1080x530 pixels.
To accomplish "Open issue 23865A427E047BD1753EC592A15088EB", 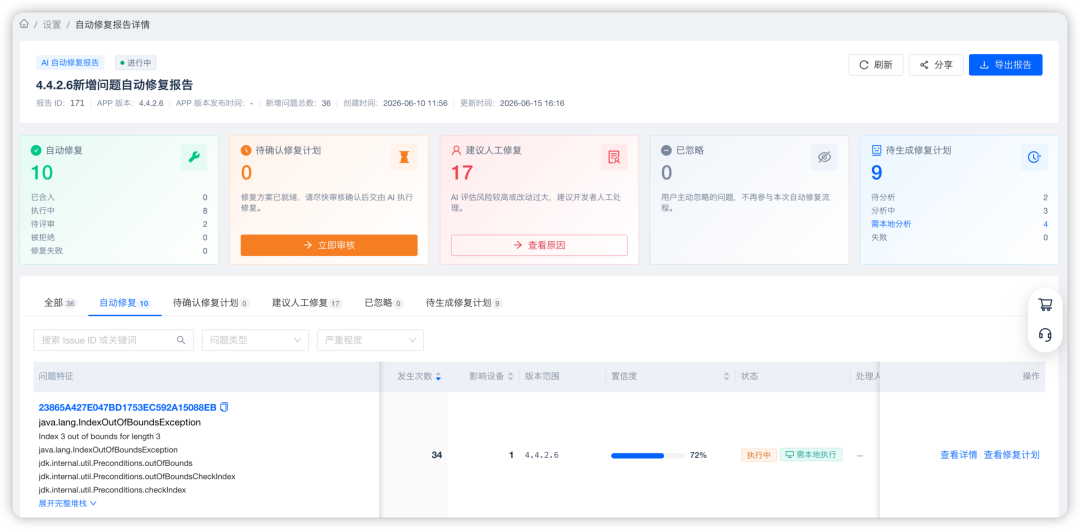I will click(127, 407).
